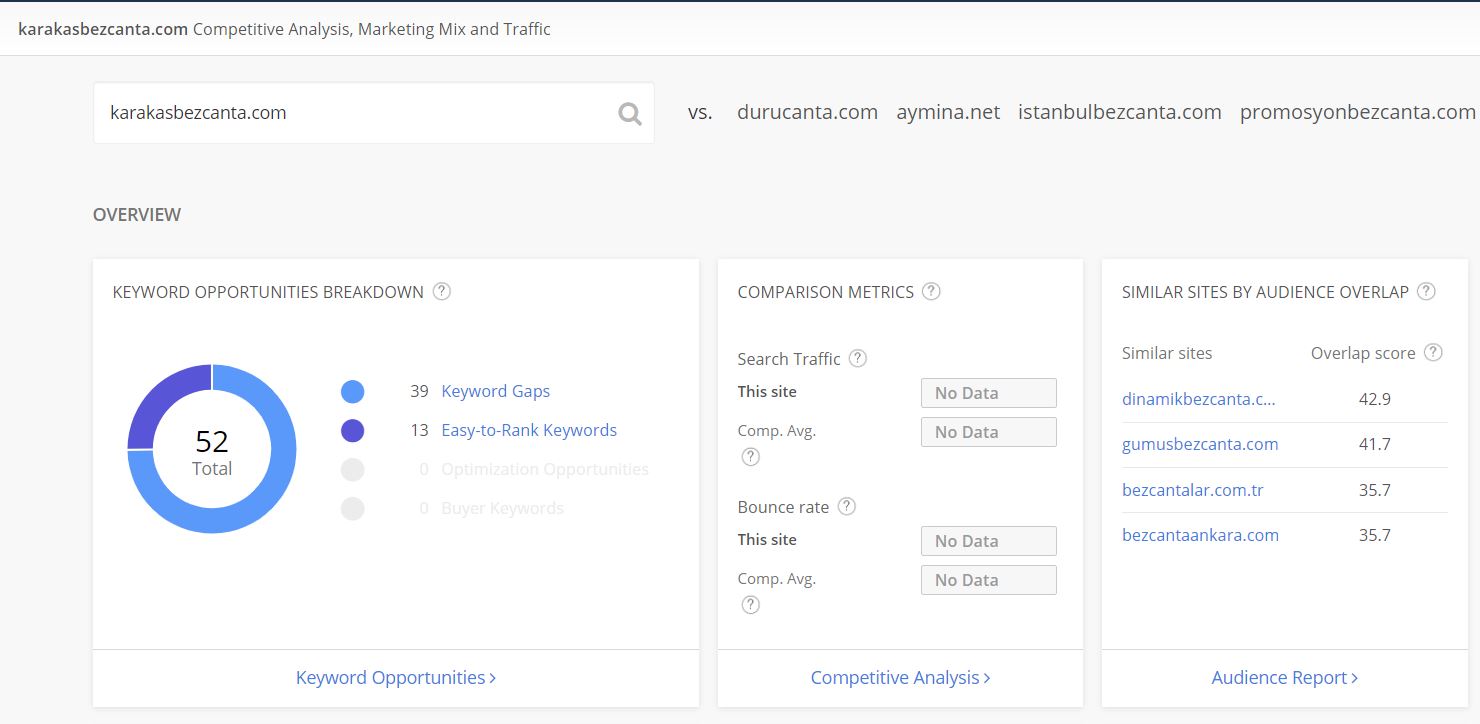Click Search Traffic Comp. Avg. No Data box
This screenshot has width=1480, height=724.
tap(989, 432)
